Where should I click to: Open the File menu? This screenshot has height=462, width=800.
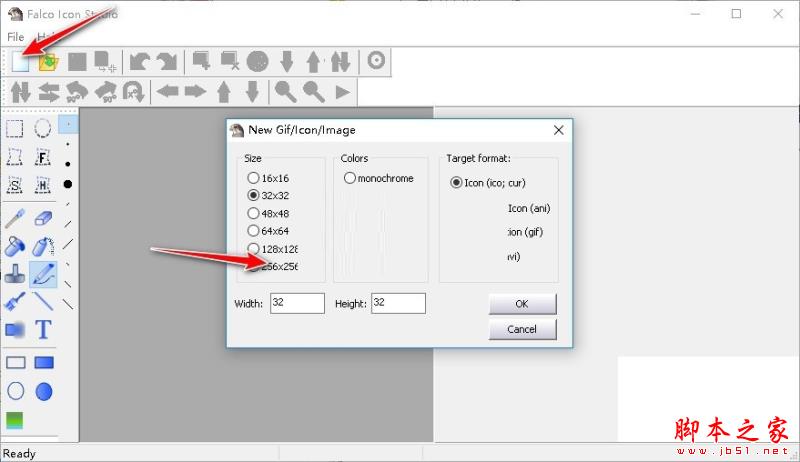pyautogui.click(x=15, y=37)
